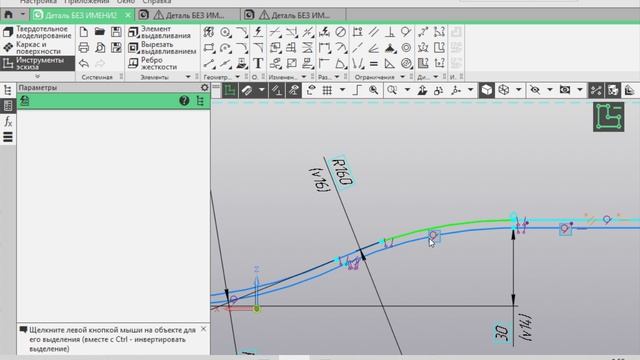The image size is (640, 360).
Task: Enable wireframe display mode cube
Action: 504,90
